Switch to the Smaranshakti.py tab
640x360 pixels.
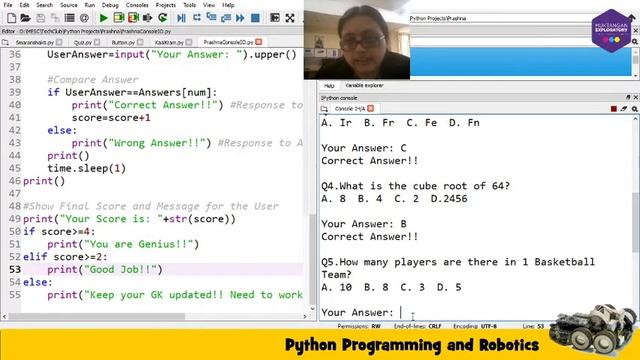point(35,42)
